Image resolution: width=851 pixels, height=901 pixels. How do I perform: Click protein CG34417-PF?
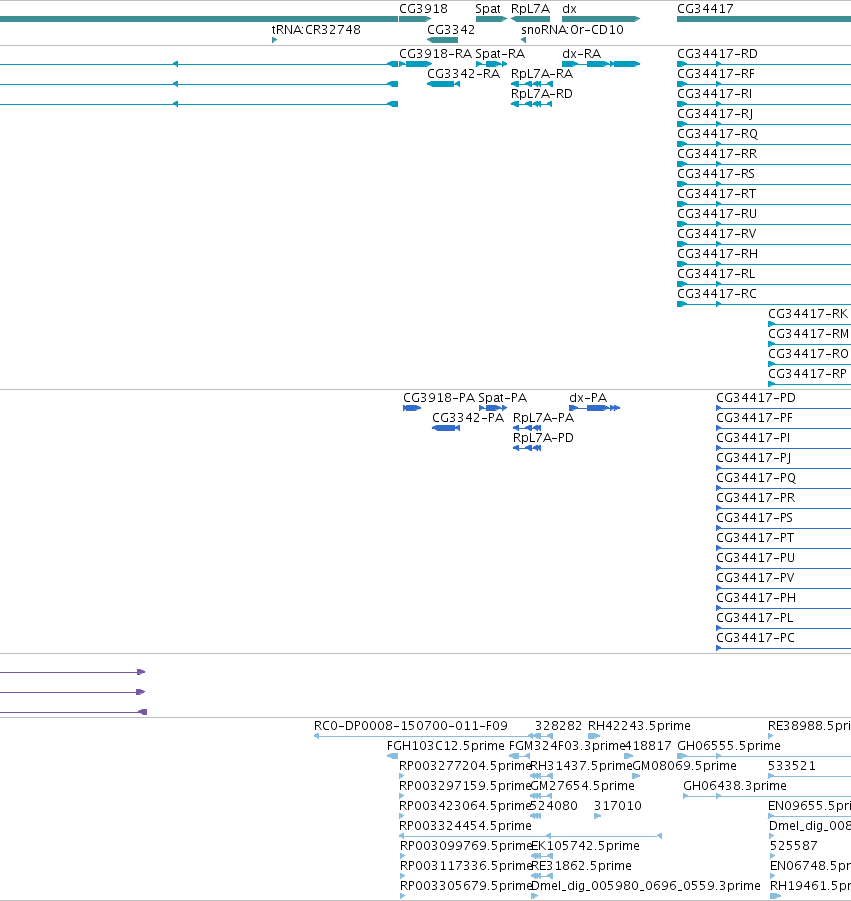coord(754,418)
